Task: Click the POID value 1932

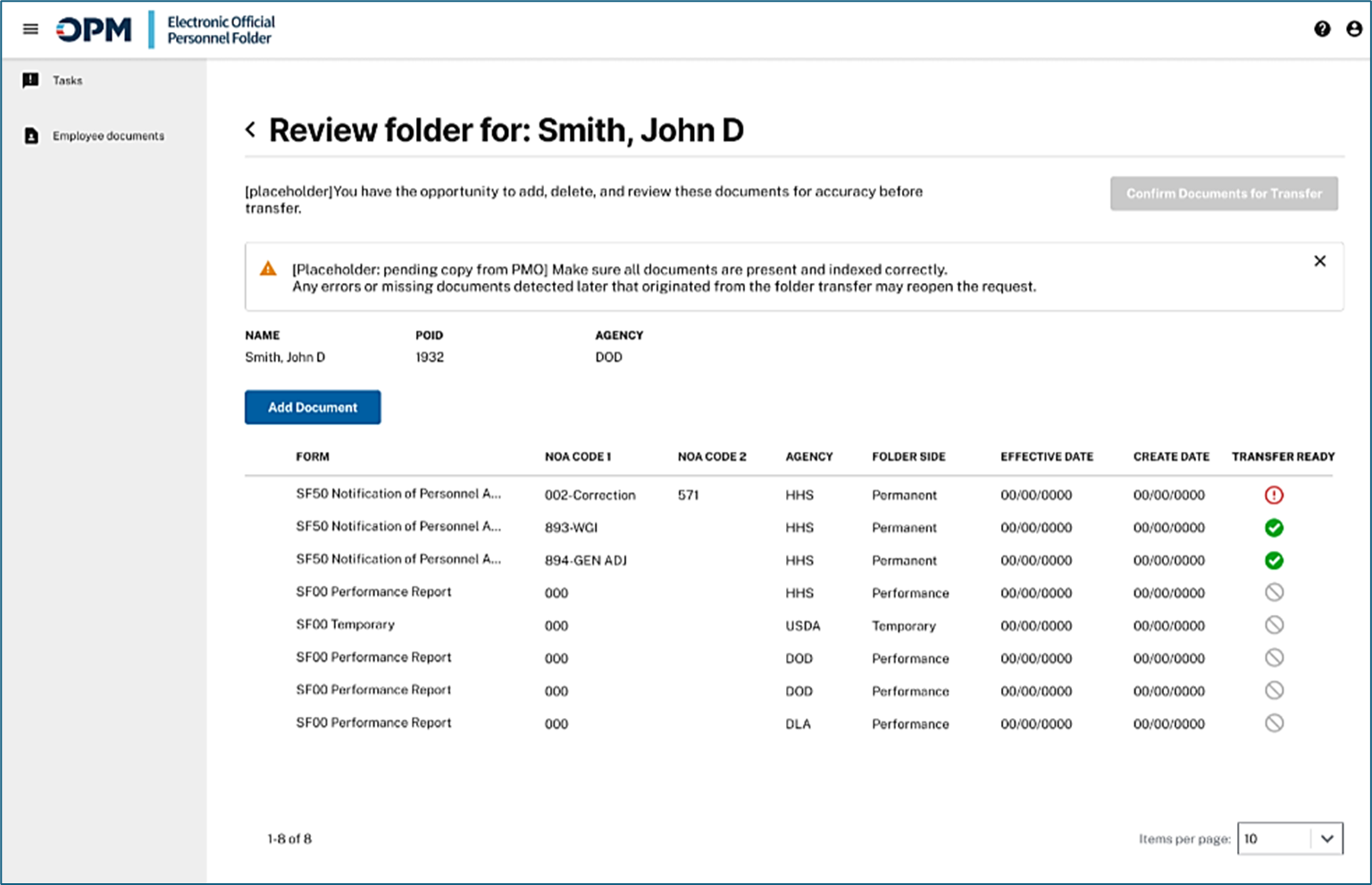Action: [x=430, y=357]
